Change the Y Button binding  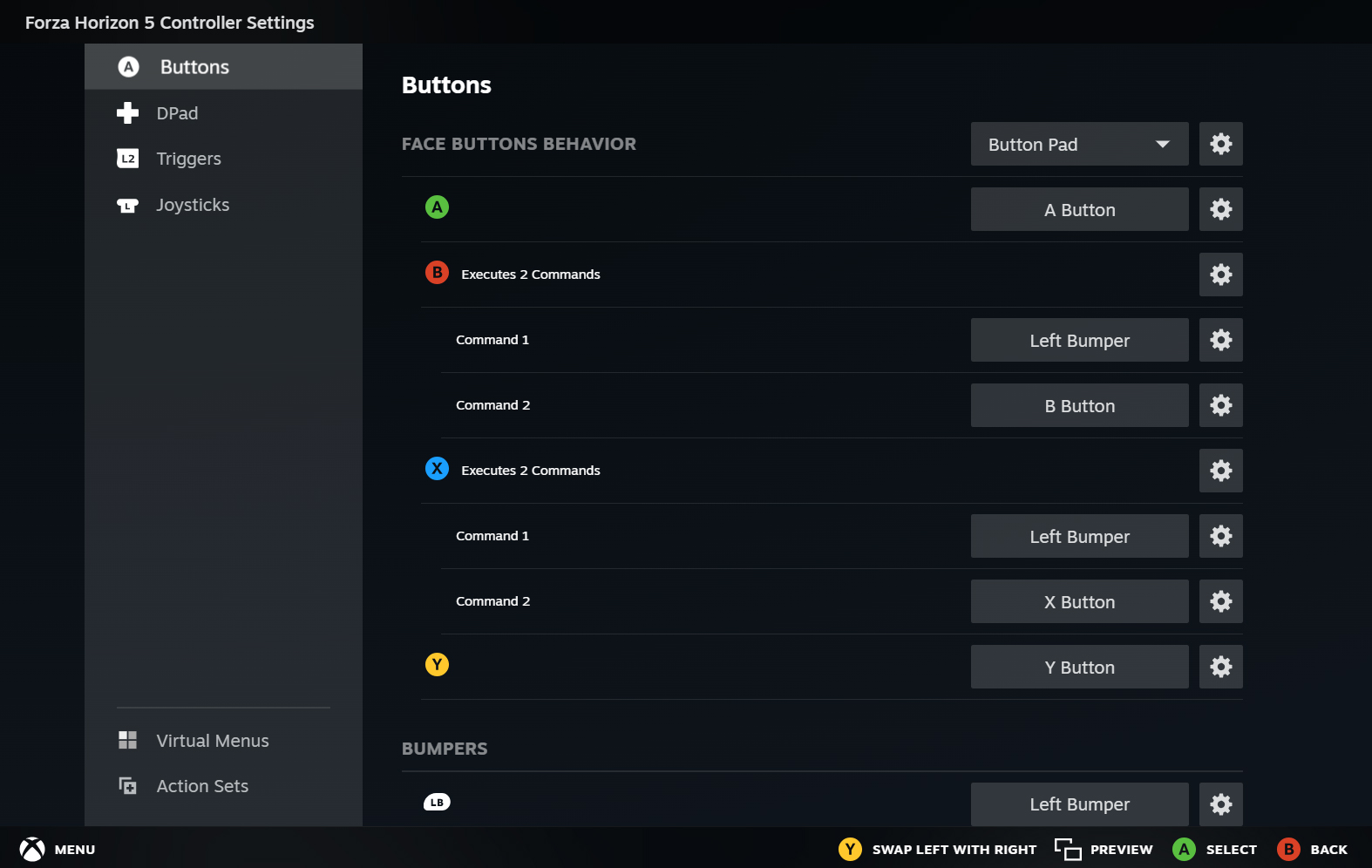point(1079,667)
